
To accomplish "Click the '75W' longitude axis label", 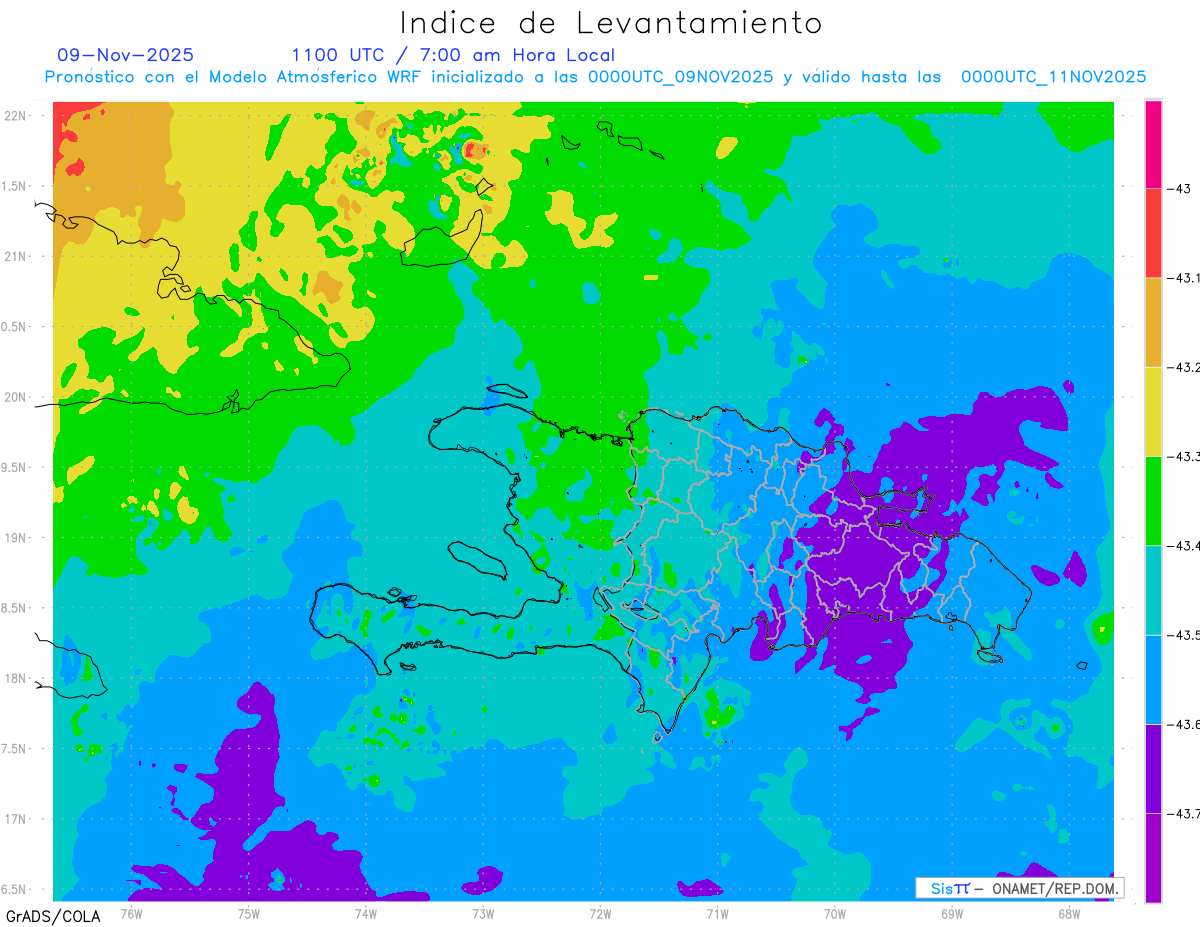I will (249, 913).
